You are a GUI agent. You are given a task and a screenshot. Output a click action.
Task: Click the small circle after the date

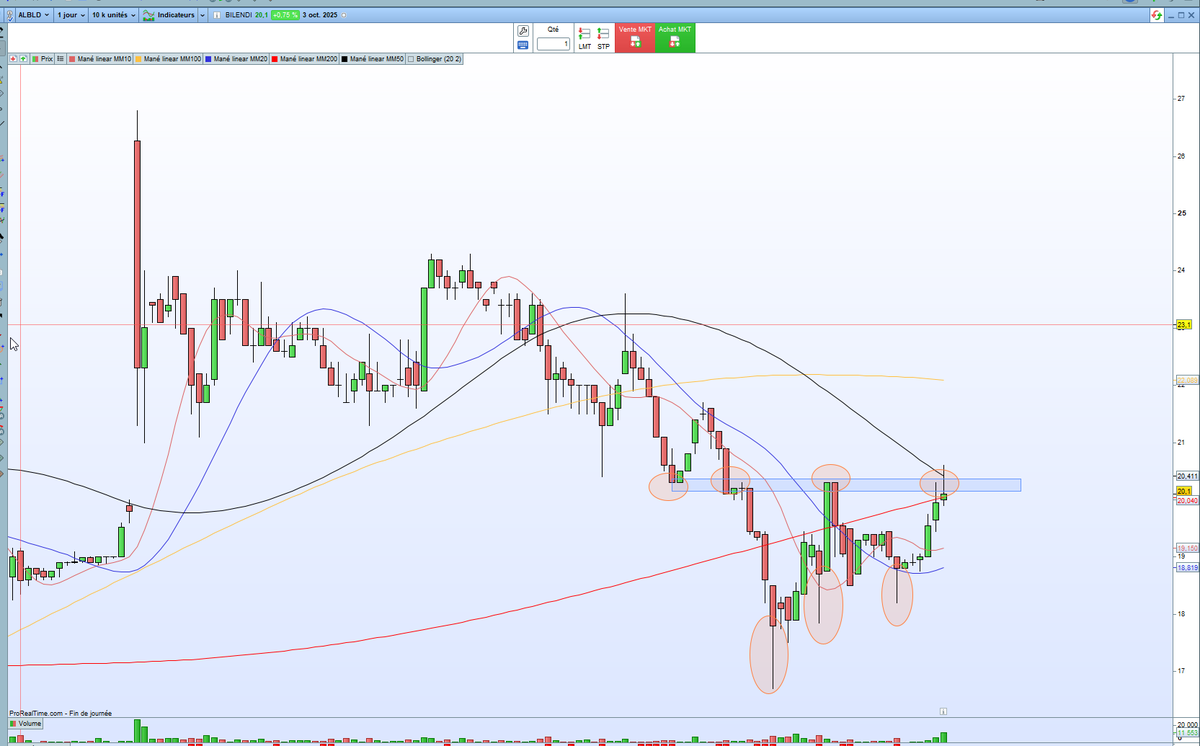(x=344, y=15)
